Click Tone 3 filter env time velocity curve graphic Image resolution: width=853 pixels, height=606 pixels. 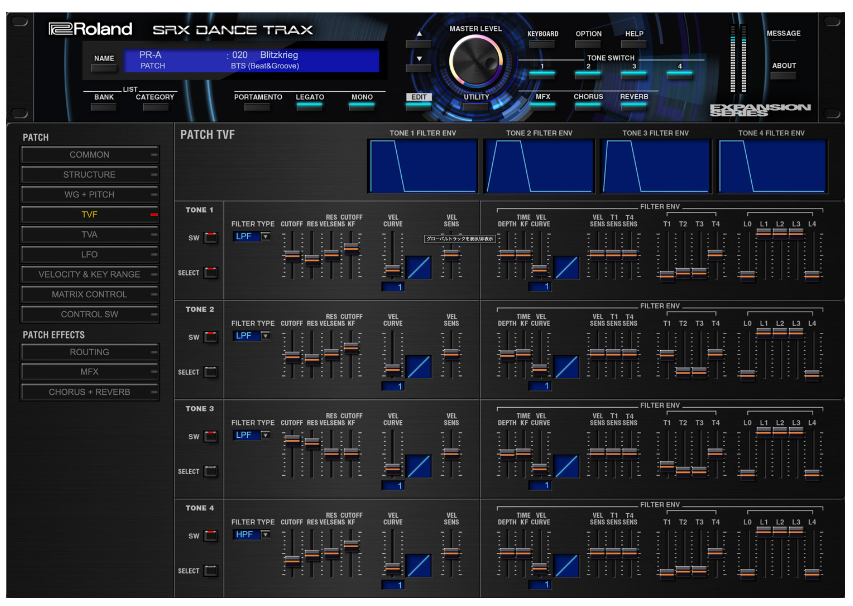(x=566, y=467)
